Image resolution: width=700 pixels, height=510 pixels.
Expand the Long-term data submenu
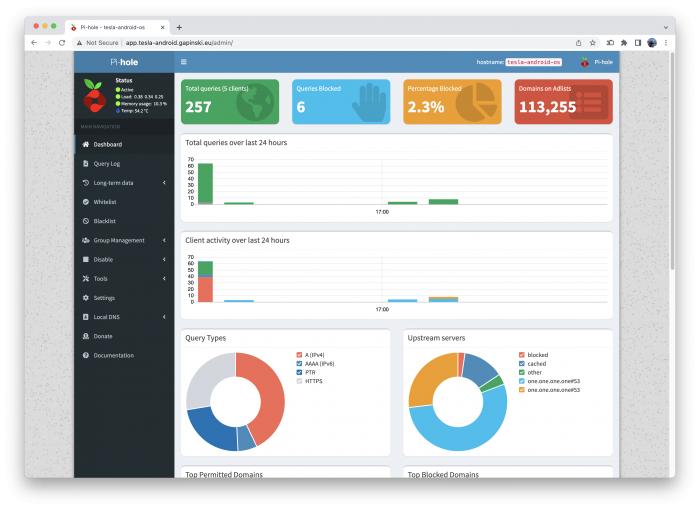pos(124,183)
